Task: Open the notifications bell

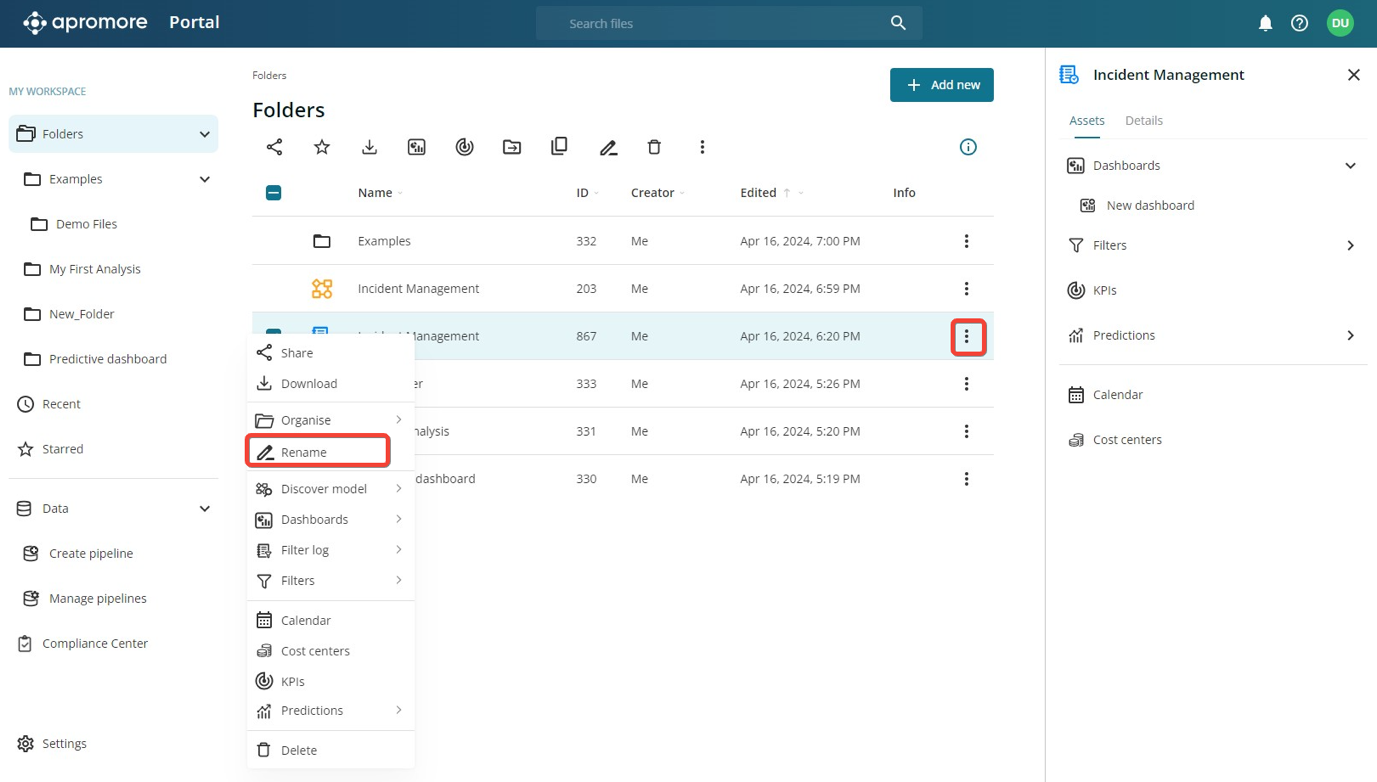Action: [x=1265, y=23]
